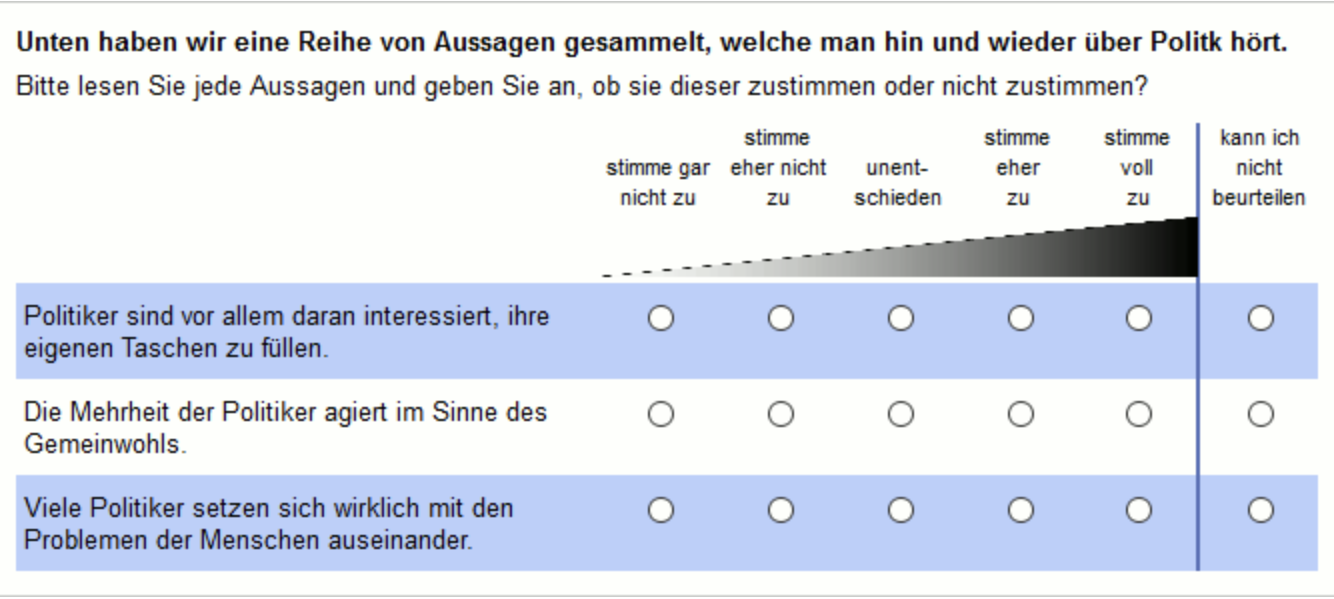Select 'stimme eher nicht zu' for Taschen füllen statement

(x=781, y=318)
